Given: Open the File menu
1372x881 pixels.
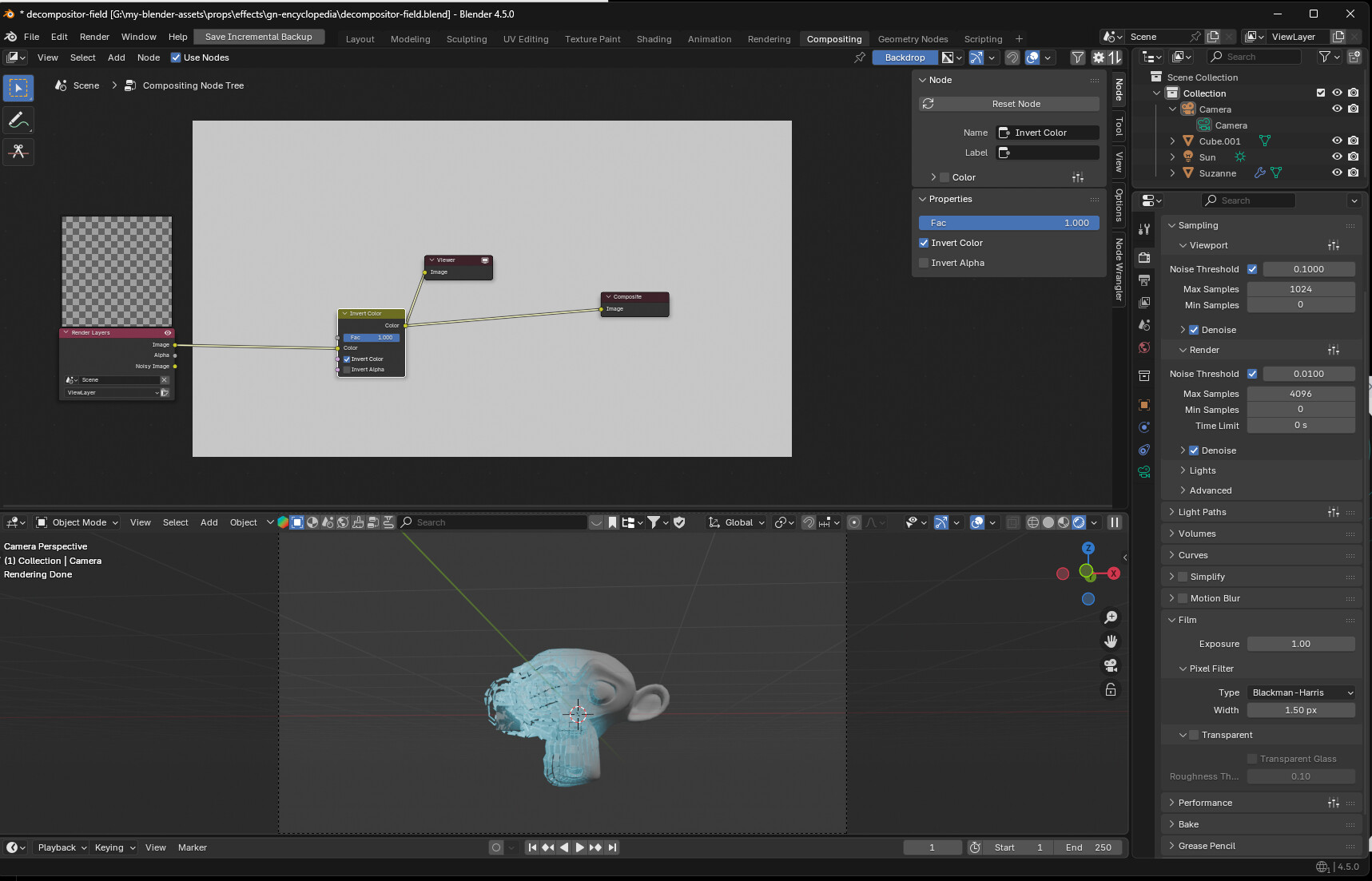Looking at the screenshot, I should tap(32, 37).
